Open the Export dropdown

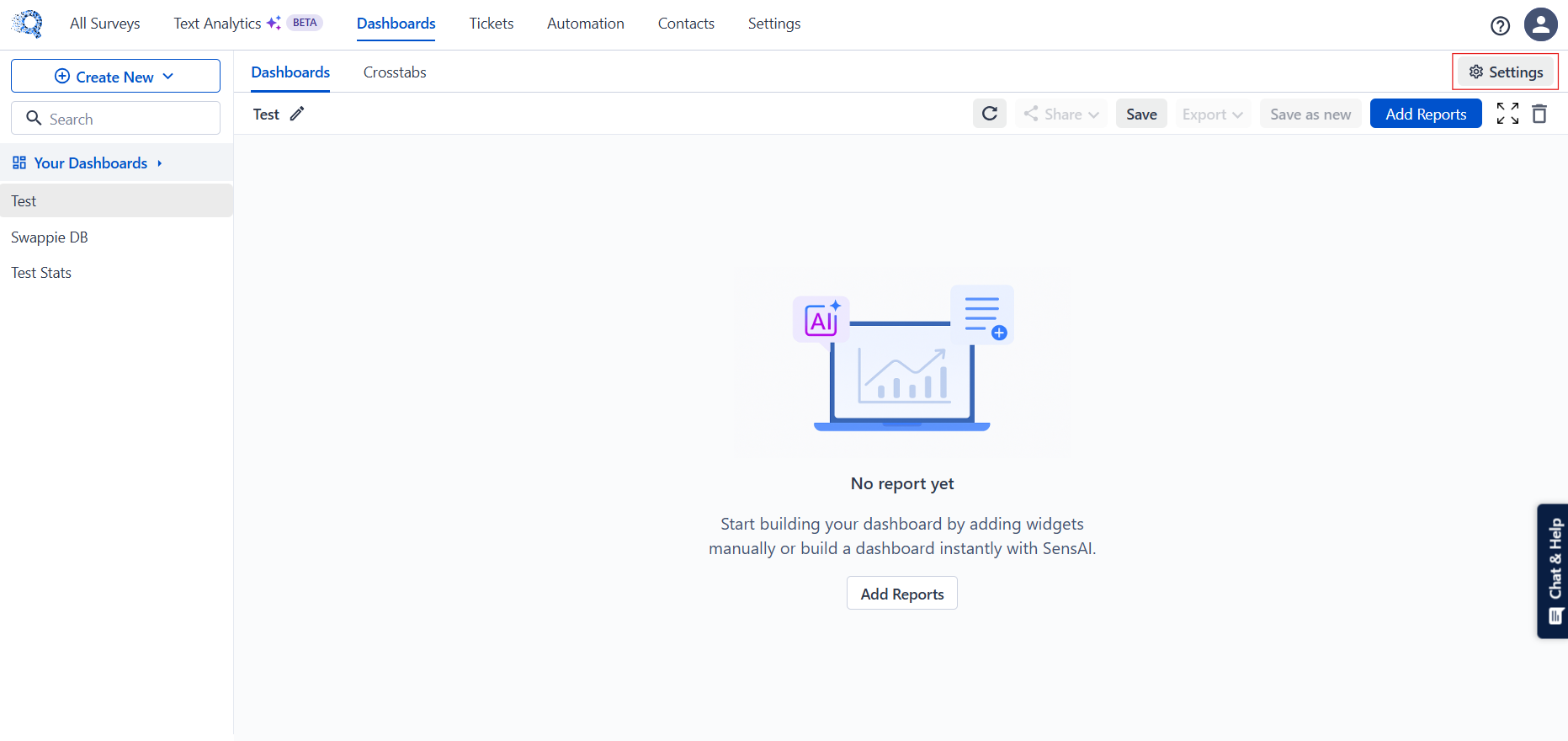click(x=1212, y=115)
